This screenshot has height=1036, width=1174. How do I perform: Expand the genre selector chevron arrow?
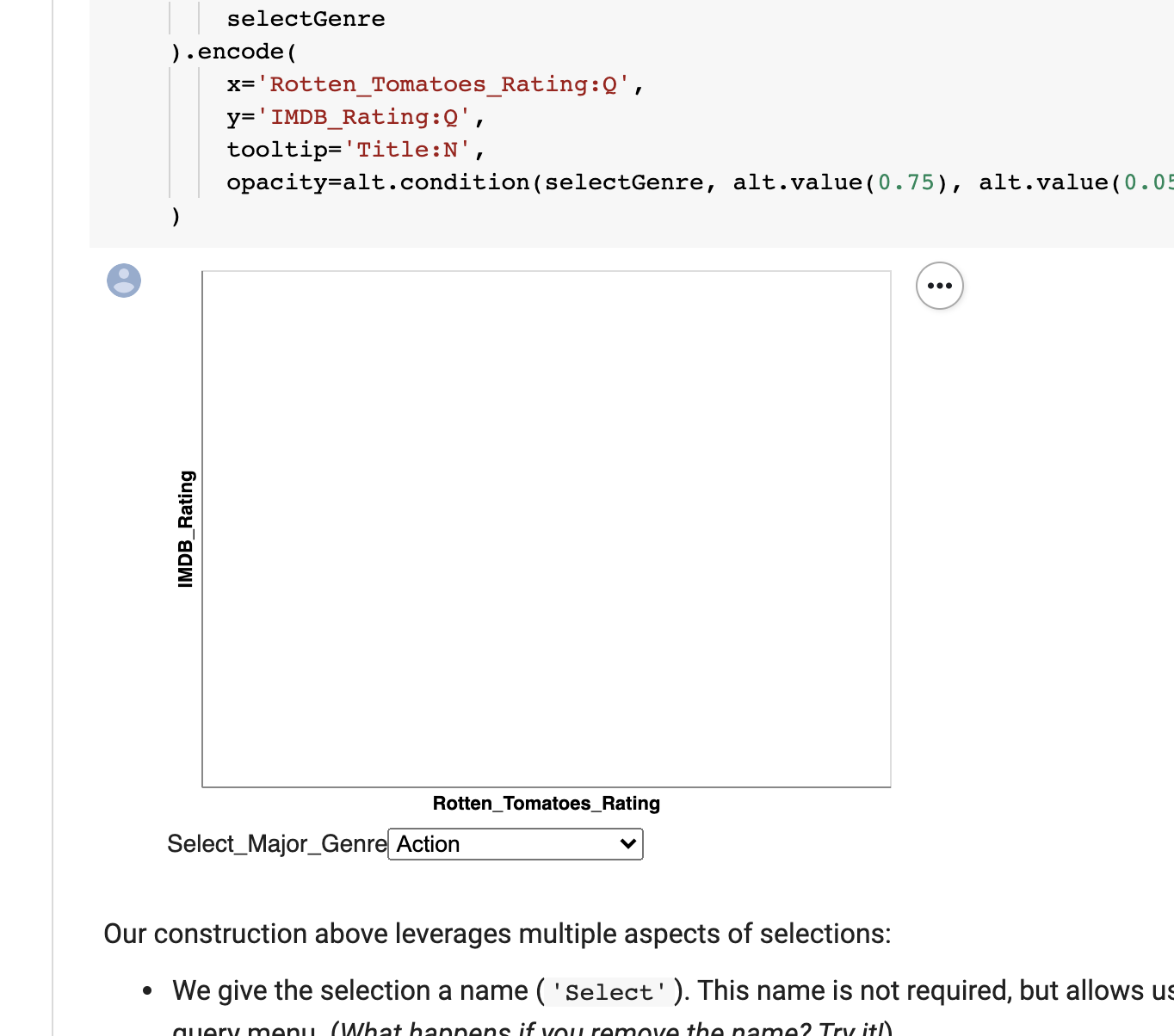click(627, 844)
